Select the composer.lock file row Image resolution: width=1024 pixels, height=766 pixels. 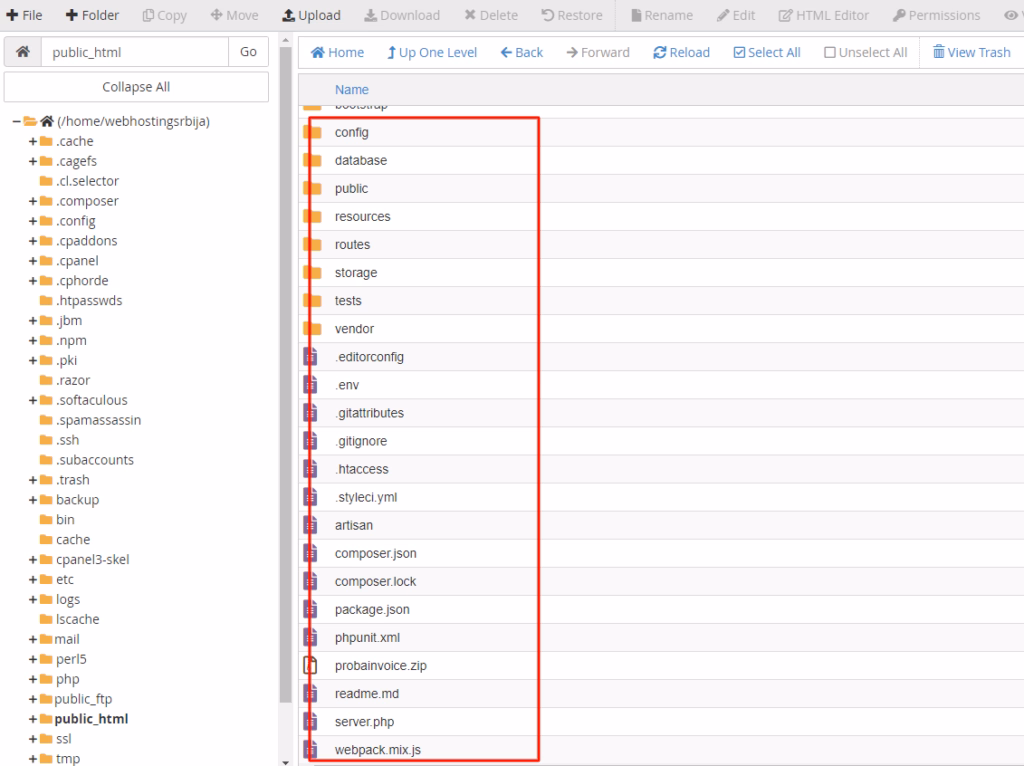661,582
